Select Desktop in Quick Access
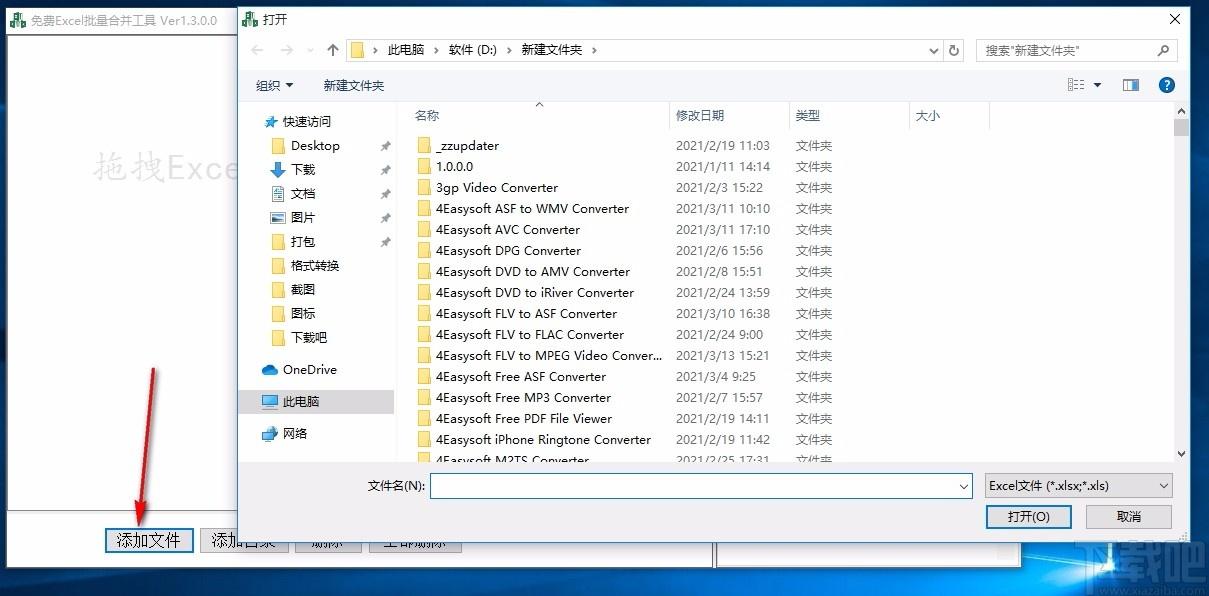The width and height of the screenshot is (1209, 596). click(315, 146)
